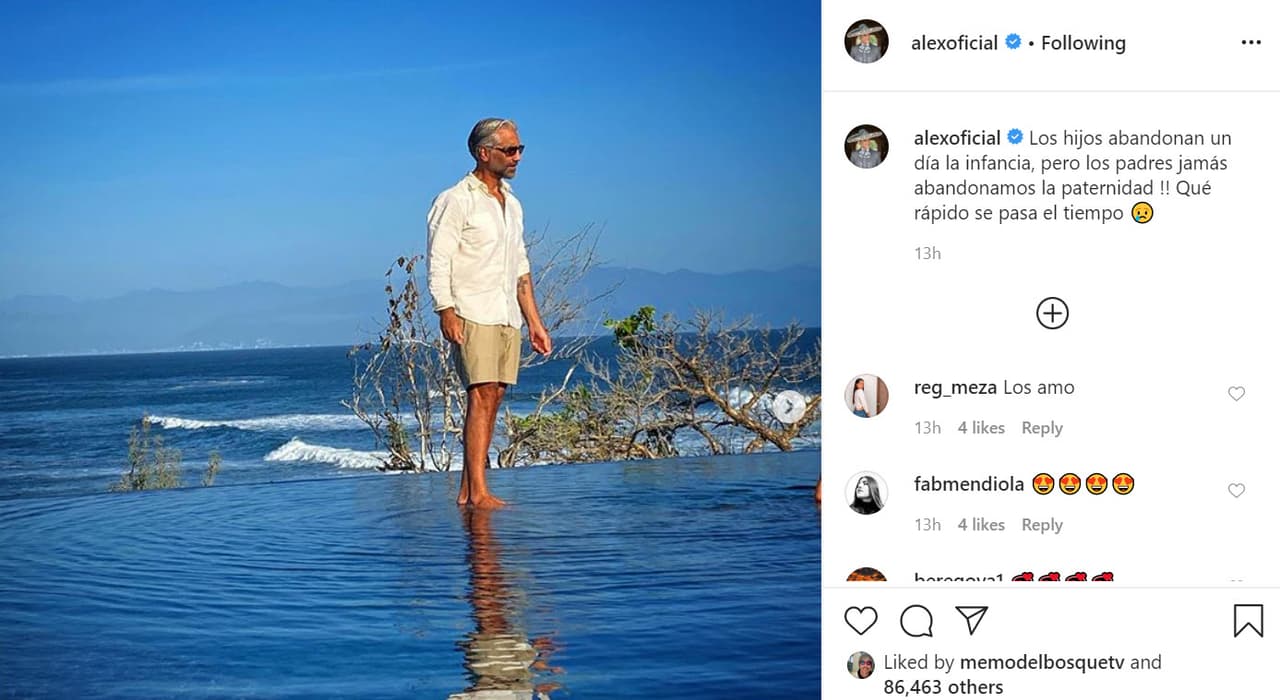Open post options via the three-dot menu

pos(1251,42)
